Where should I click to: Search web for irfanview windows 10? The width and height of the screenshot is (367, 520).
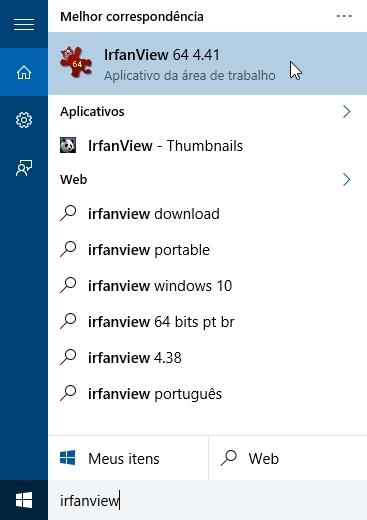point(207,286)
